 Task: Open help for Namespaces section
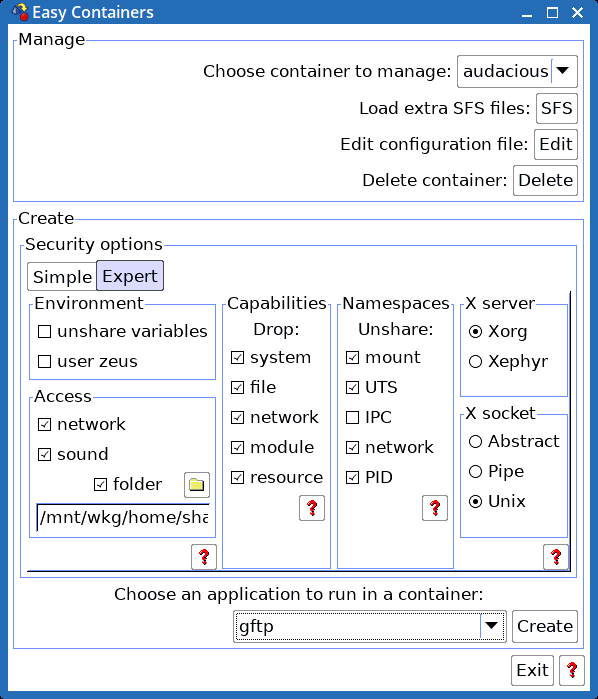tap(435, 508)
